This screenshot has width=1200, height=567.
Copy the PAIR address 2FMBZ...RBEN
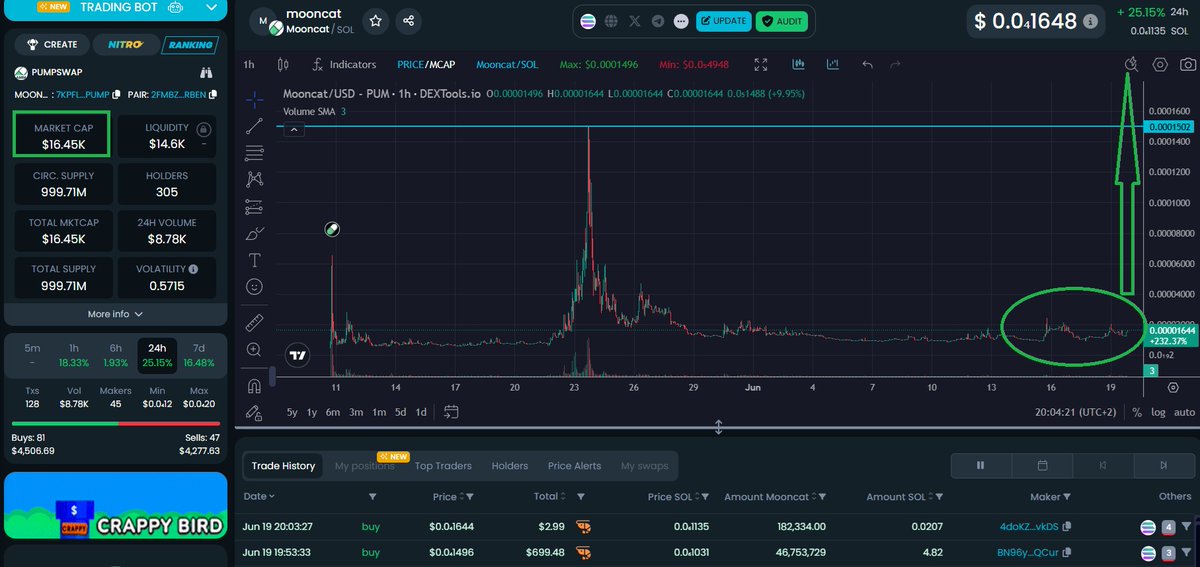click(x=212, y=95)
